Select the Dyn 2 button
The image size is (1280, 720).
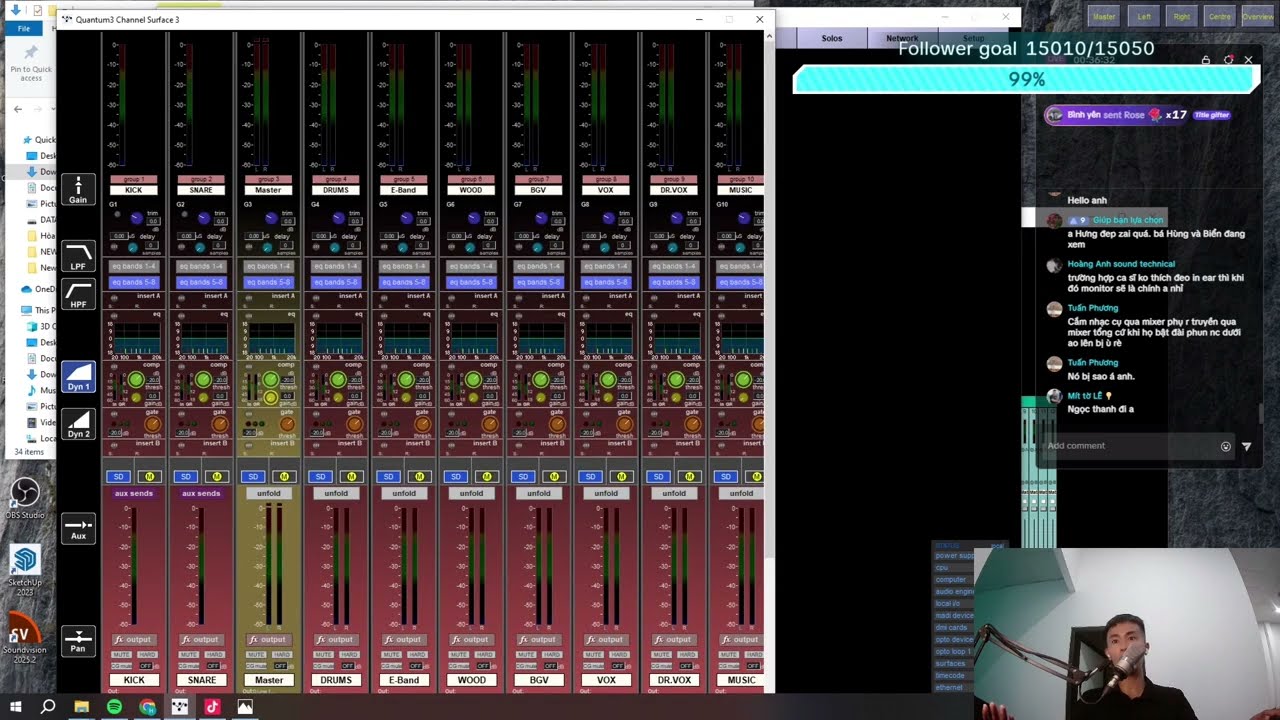[78, 424]
